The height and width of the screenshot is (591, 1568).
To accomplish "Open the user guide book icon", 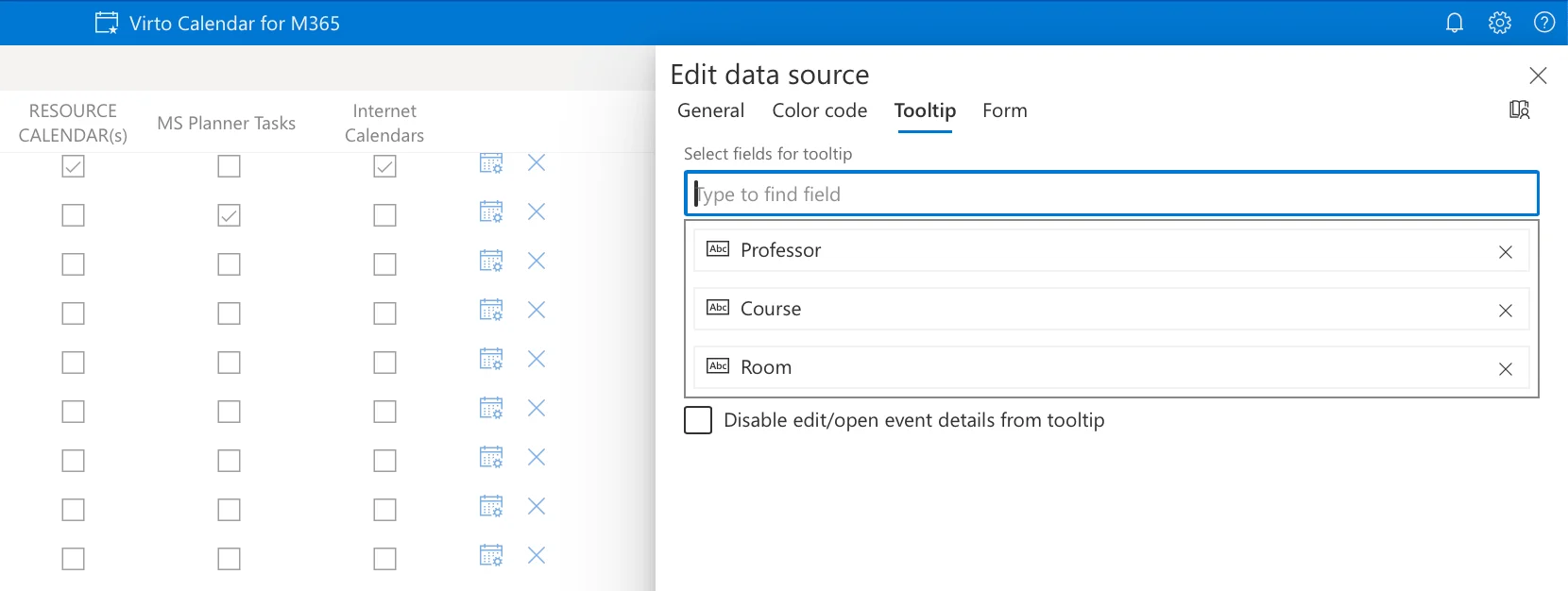I will coord(1519,110).
